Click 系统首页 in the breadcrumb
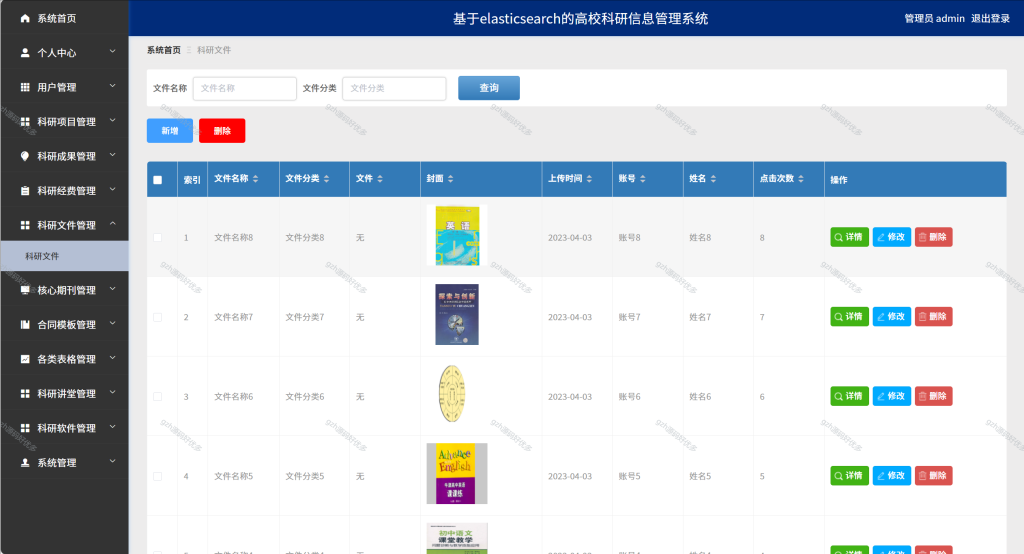The image size is (1024, 554). [164, 50]
